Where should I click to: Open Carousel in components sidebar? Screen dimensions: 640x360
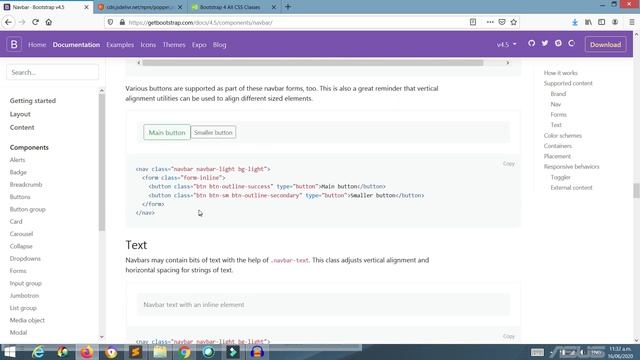click(21, 234)
